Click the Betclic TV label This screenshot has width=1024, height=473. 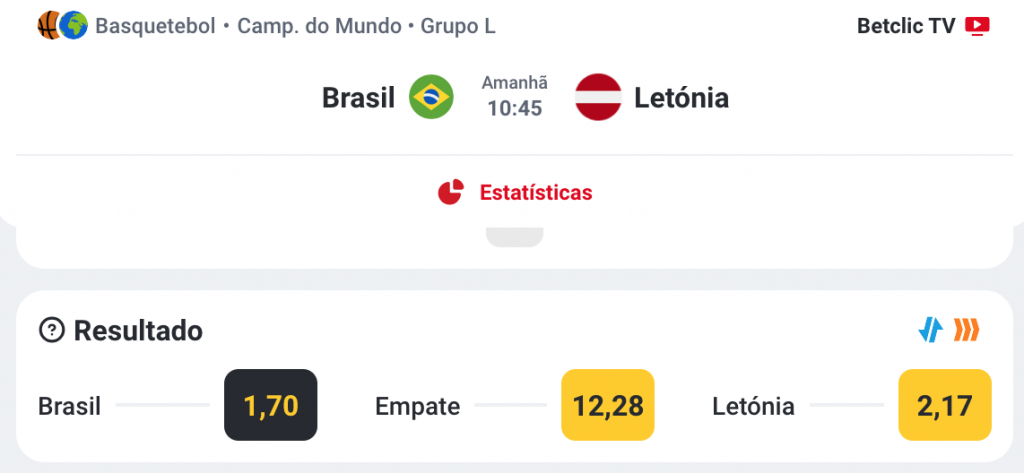906,26
